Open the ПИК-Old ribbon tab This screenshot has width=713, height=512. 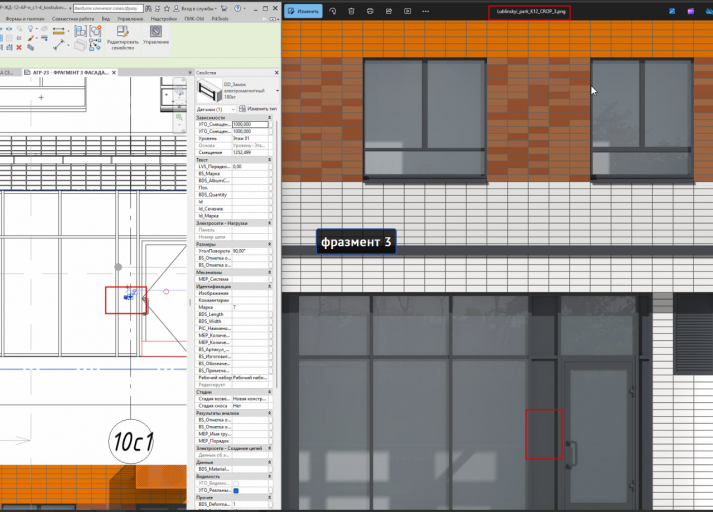pyautogui.click(x=194, y=19)
